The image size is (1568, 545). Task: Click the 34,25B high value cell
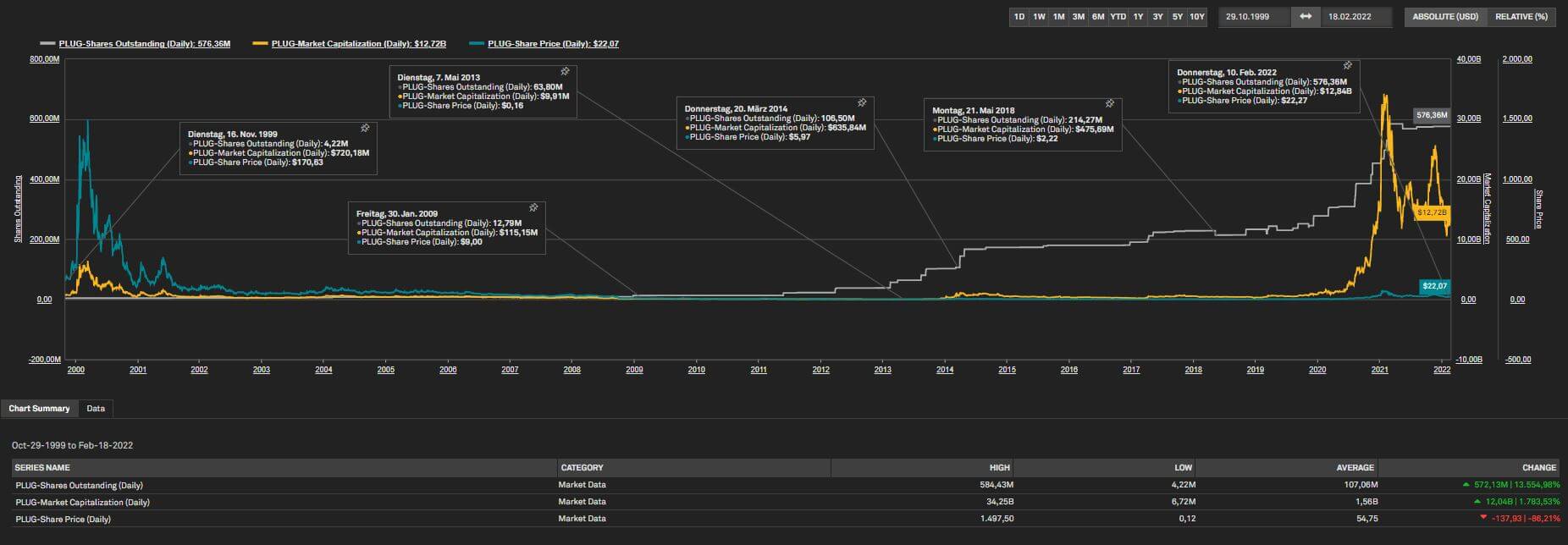[x=999, y=502]
